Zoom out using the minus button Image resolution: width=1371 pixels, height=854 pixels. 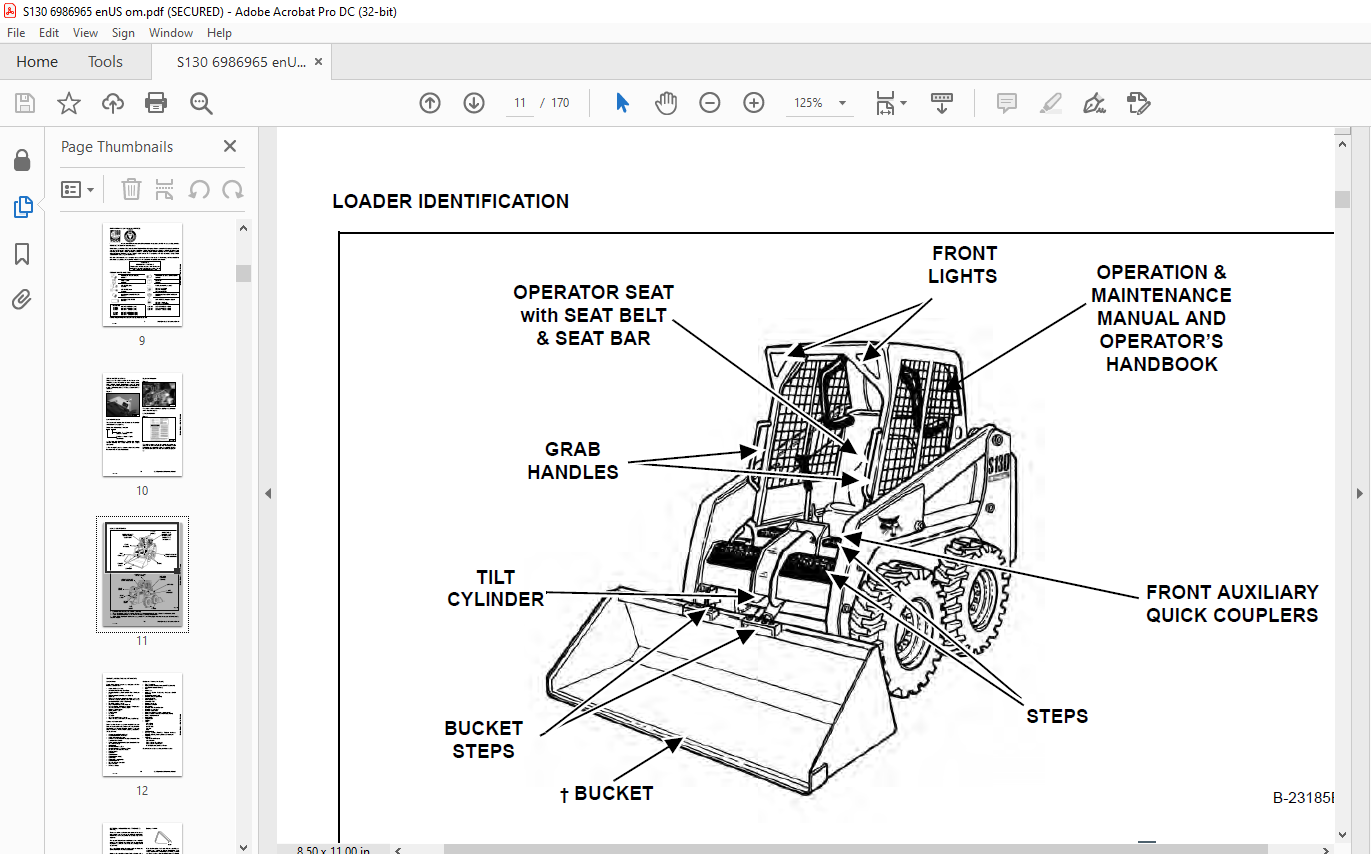[709, 103]
